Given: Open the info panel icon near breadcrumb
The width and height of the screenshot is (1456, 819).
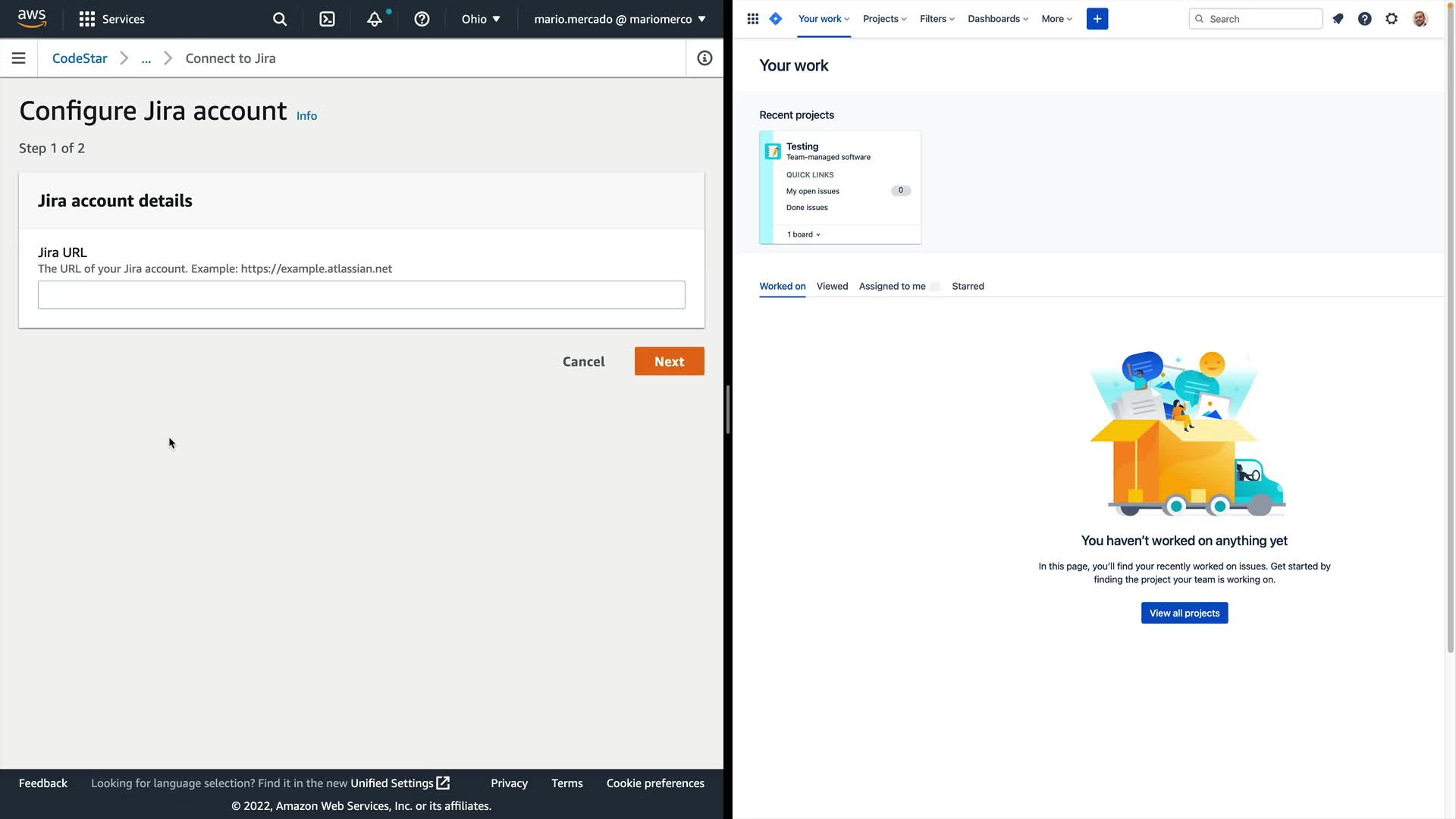Looking at the screenshot, I should coord(704,58).
